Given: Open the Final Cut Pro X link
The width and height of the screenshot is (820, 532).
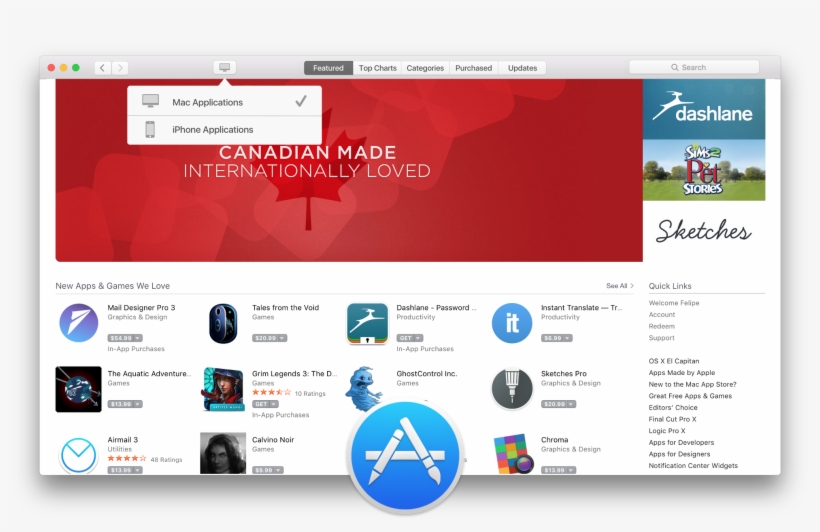Looking at the screenshot, I should coord(673,419).
